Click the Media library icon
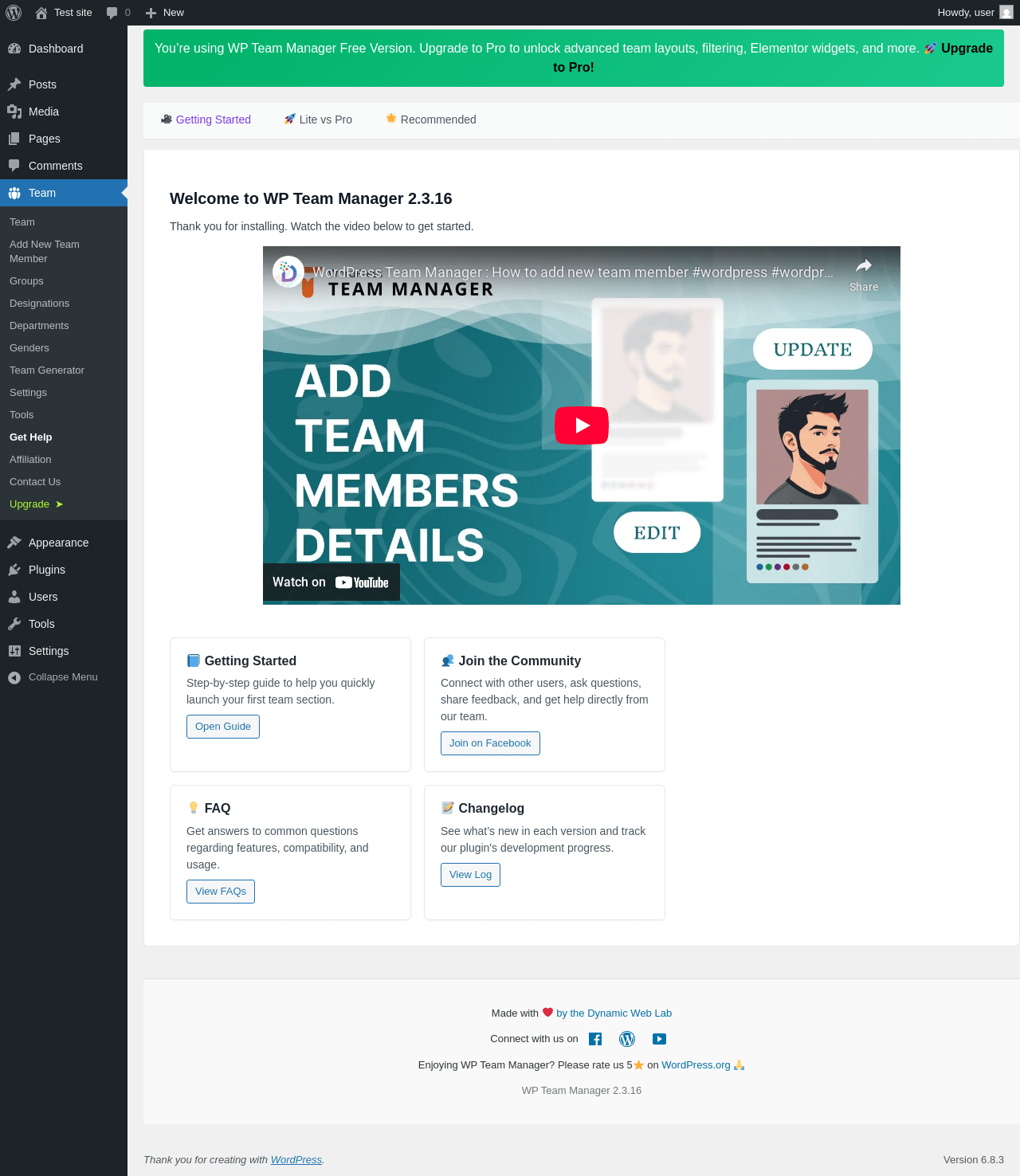Screen dimensions: 1020x1176 click(14, 112)
